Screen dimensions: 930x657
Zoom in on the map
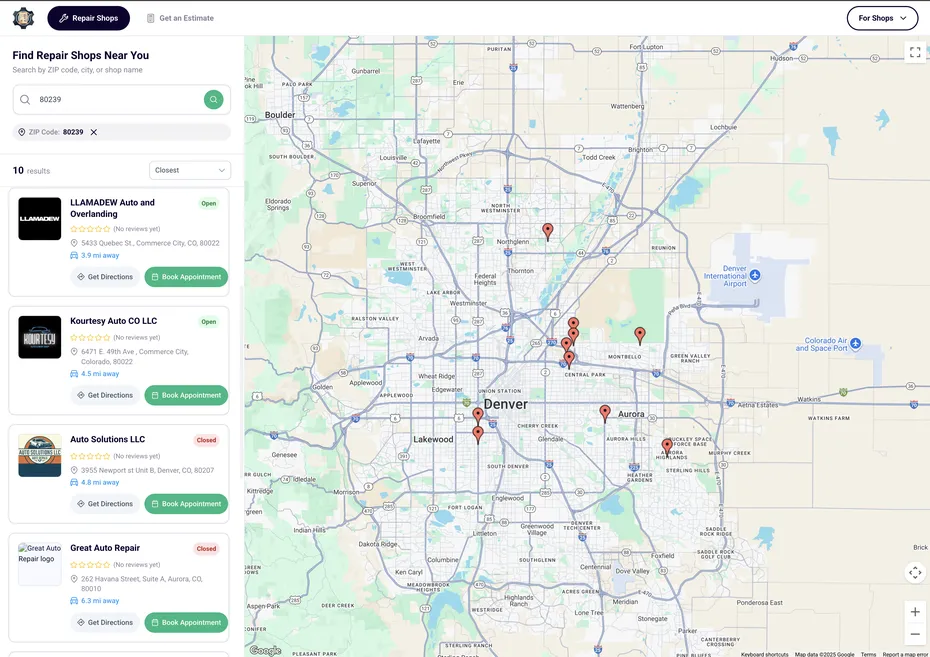tap(913, 610)
